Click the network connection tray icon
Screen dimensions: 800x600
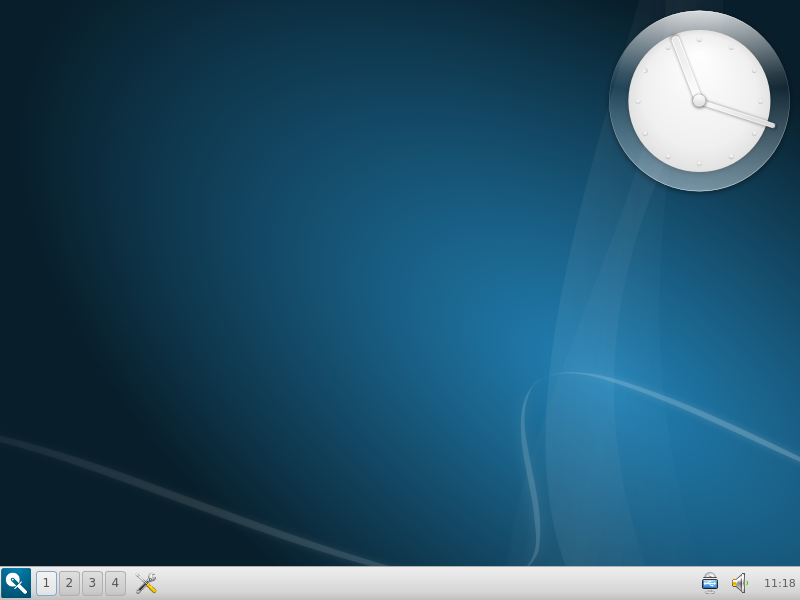click(710, 583)
